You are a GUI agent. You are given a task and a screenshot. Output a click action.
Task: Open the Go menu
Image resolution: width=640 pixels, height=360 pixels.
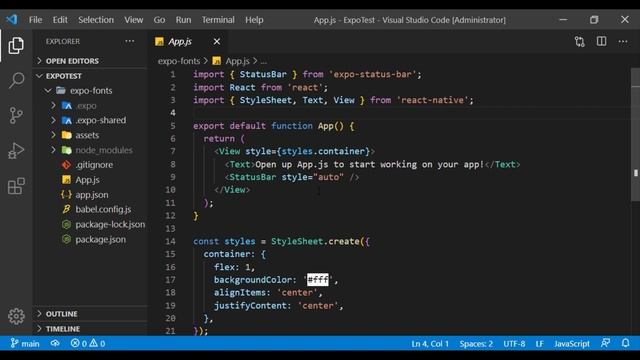coord(159,20)
